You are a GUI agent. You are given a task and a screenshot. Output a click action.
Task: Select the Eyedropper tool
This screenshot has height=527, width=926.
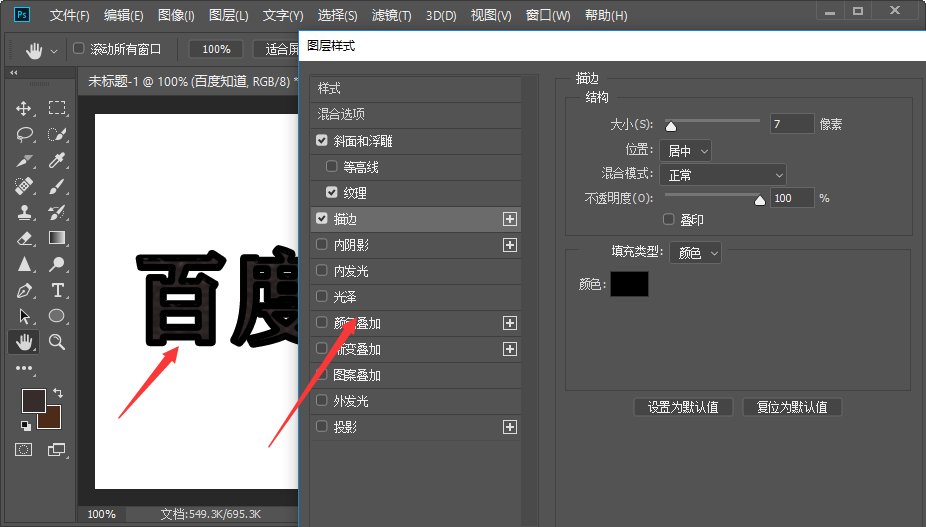point(57,160)
